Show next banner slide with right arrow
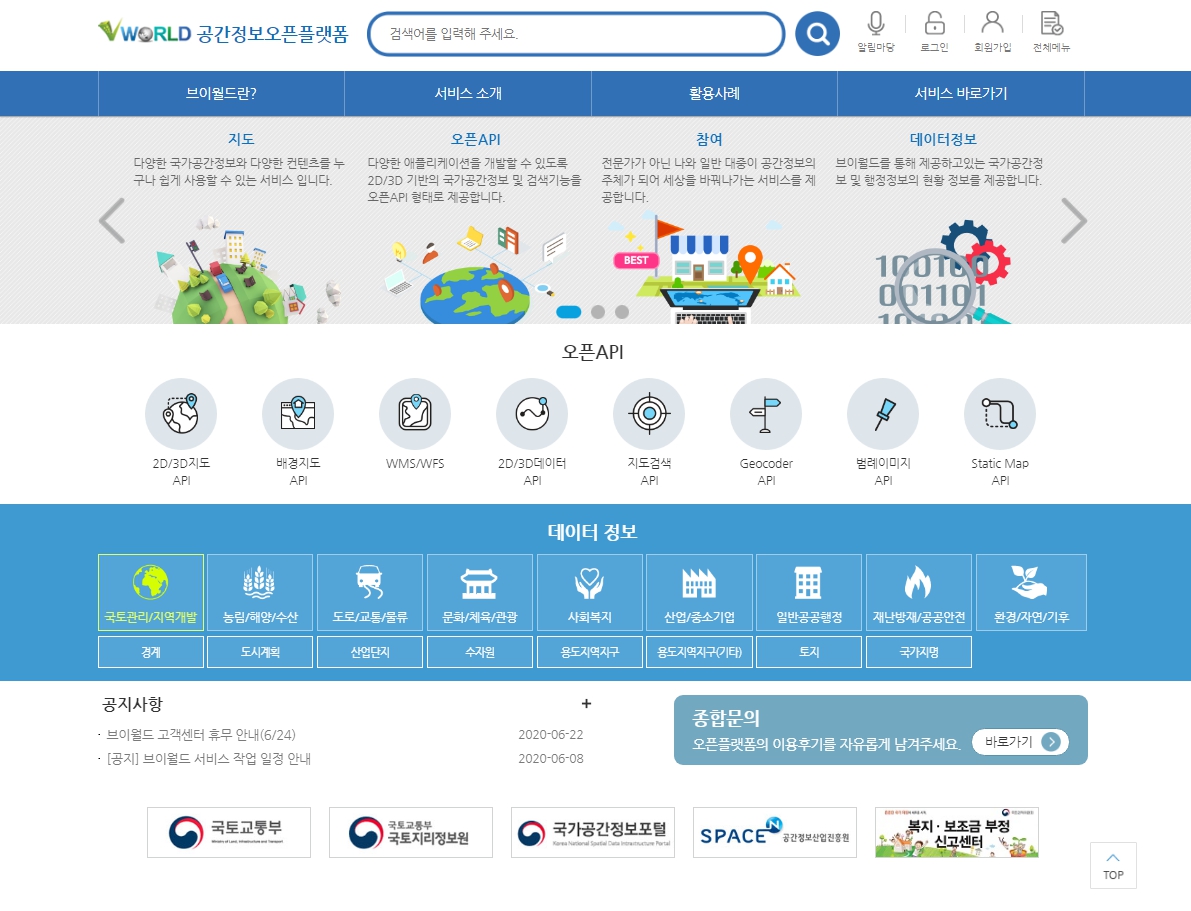Image resolution: width=1191 pixels, height=911 pixels. 1073,220
